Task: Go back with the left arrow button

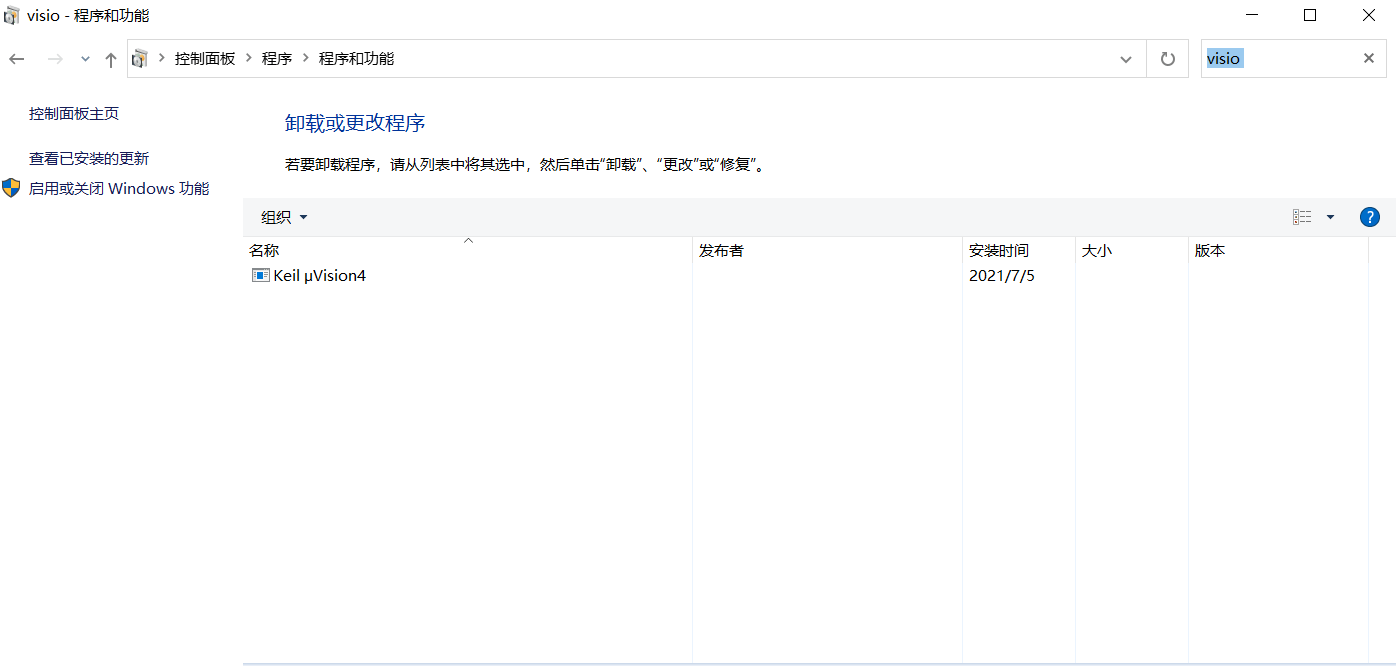Action: click(x=16, y=59)
